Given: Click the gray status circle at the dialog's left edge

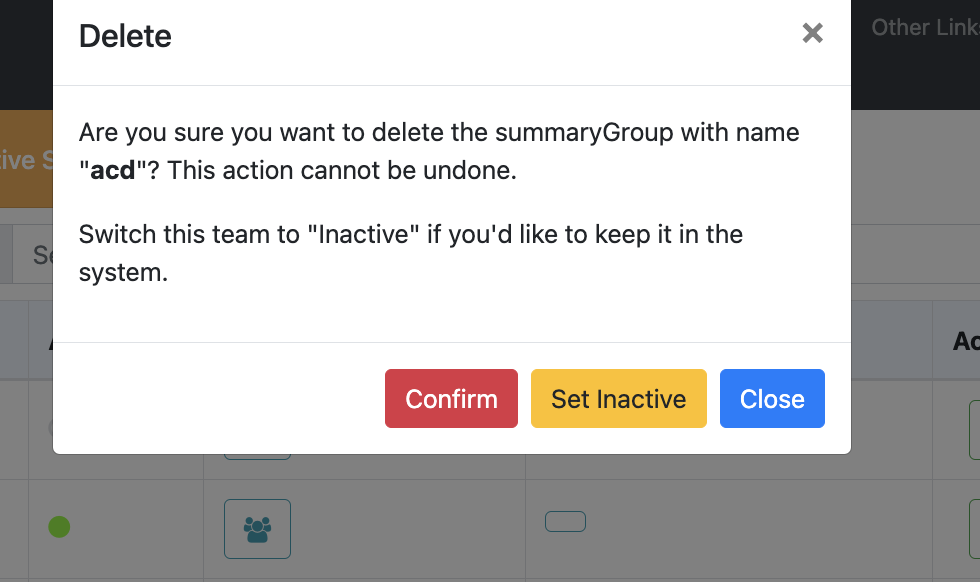Looking at the screenshot, I should click(x=51, y=428).
